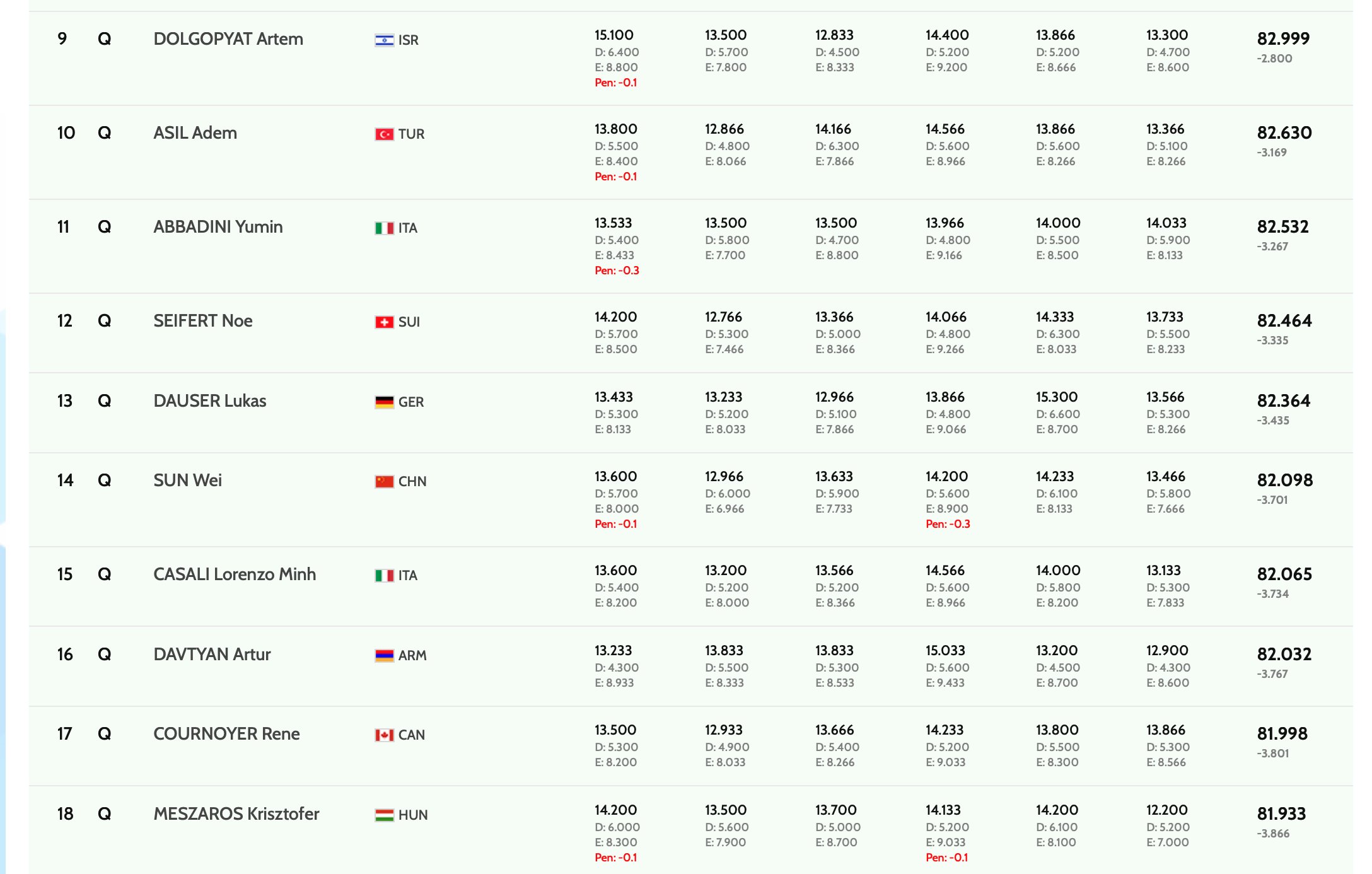Open ASIL Adem athlete name
Image resolution: width=1372 pixels, height=874 pixels.
coord(195,133)
